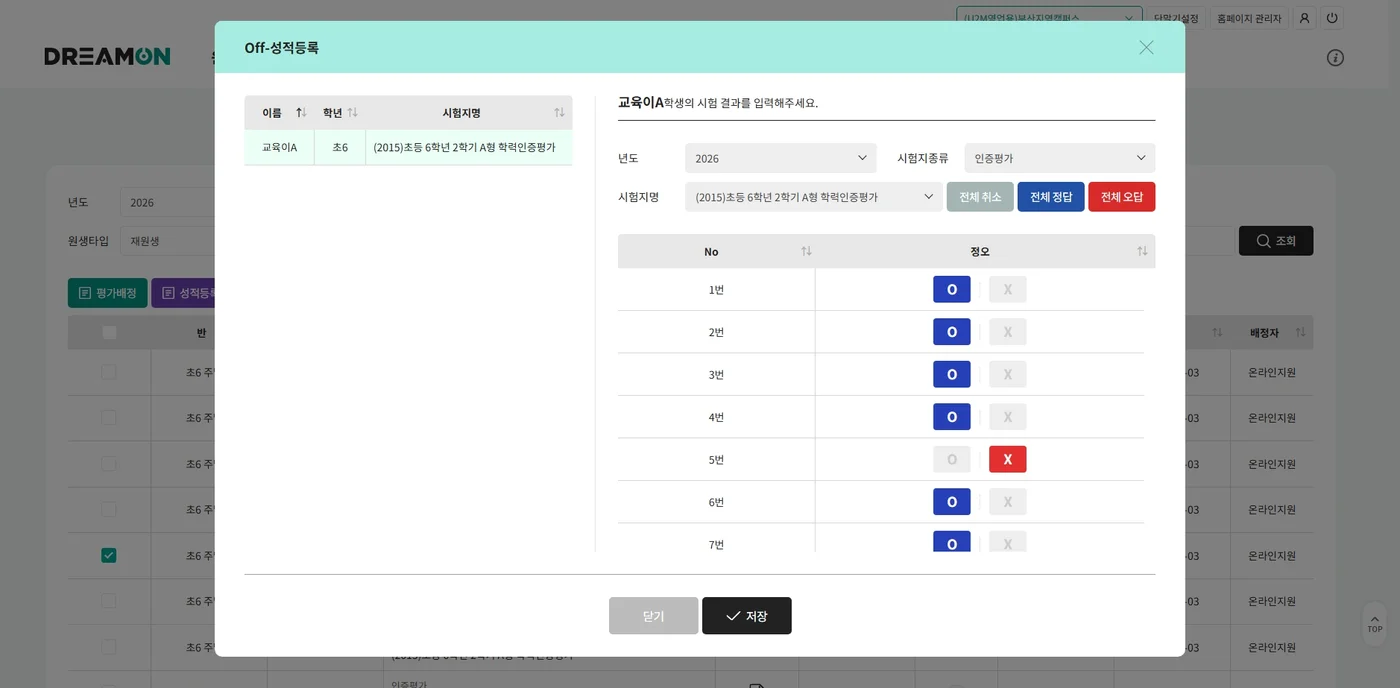Click the 4번 row label
The image size is (1400, 688).
pos(716,417)
